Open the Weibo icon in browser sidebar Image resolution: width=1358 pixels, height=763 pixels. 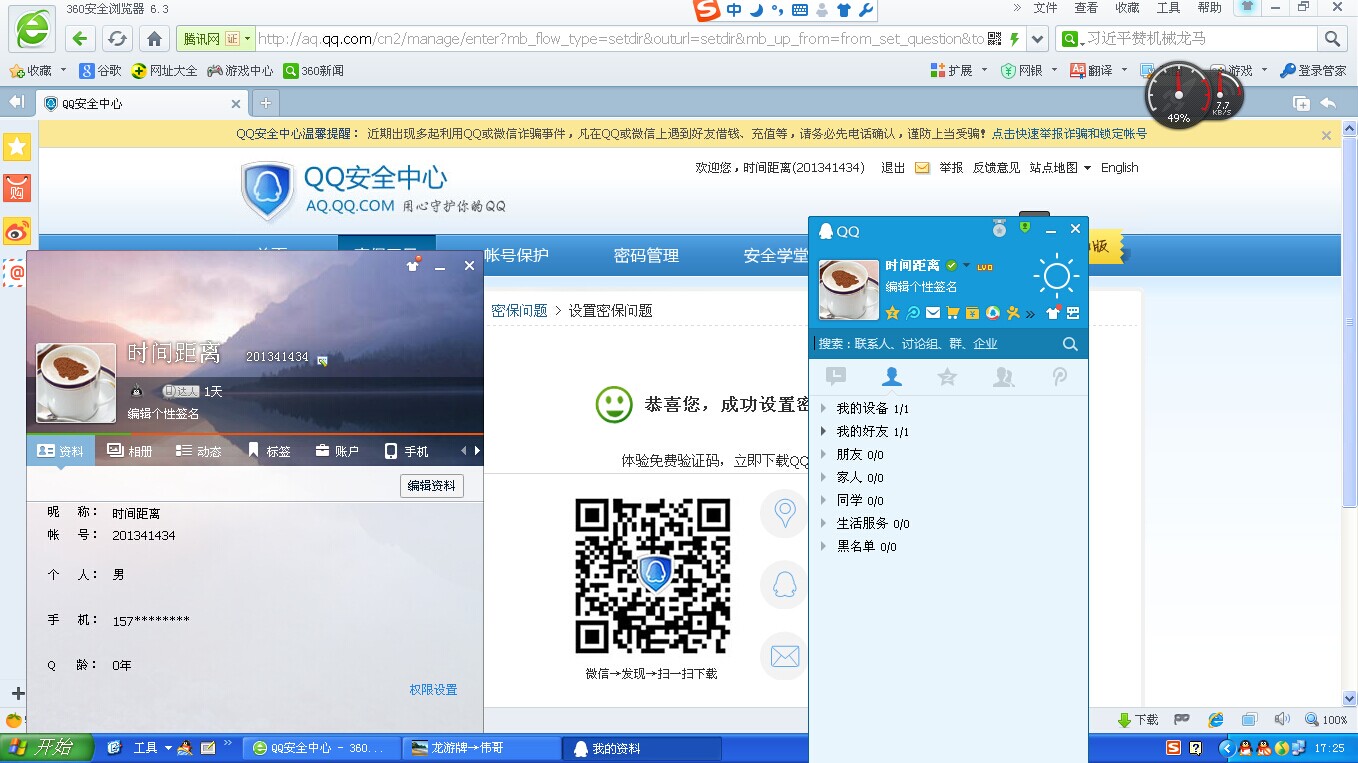[17, 230]
